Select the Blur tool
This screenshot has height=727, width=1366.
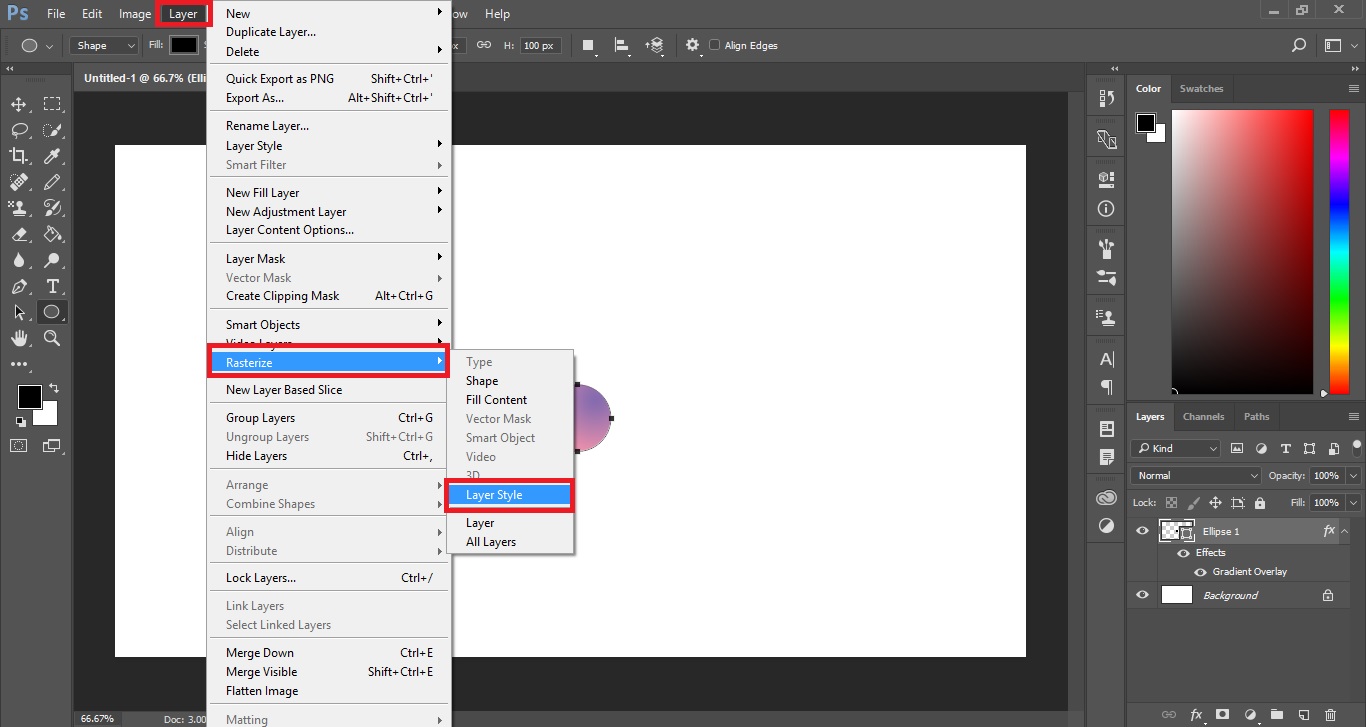pyautogui.click(x=19, y=260)
